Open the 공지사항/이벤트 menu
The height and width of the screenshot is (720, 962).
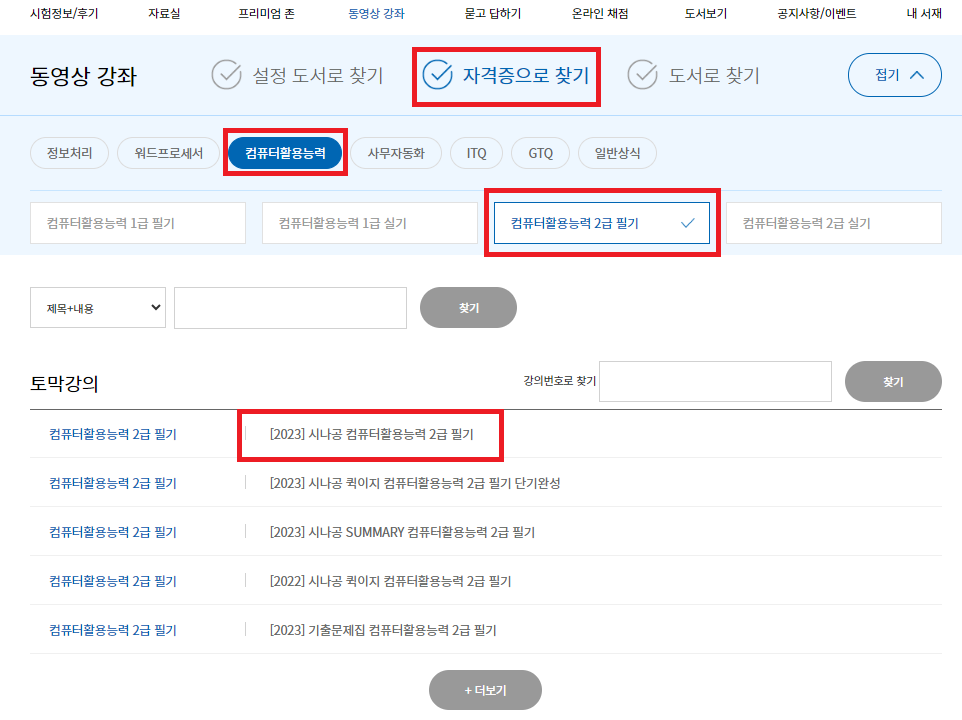[817, 13]
